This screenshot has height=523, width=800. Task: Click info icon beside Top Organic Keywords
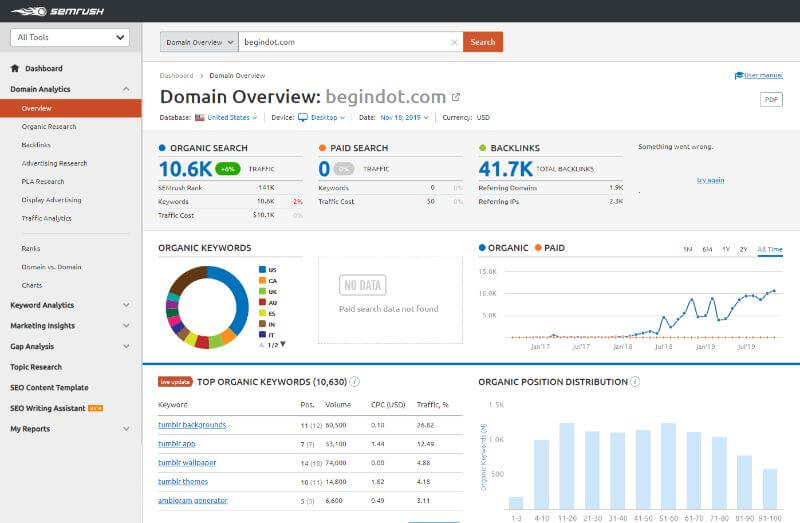click(x=355, y=382)
